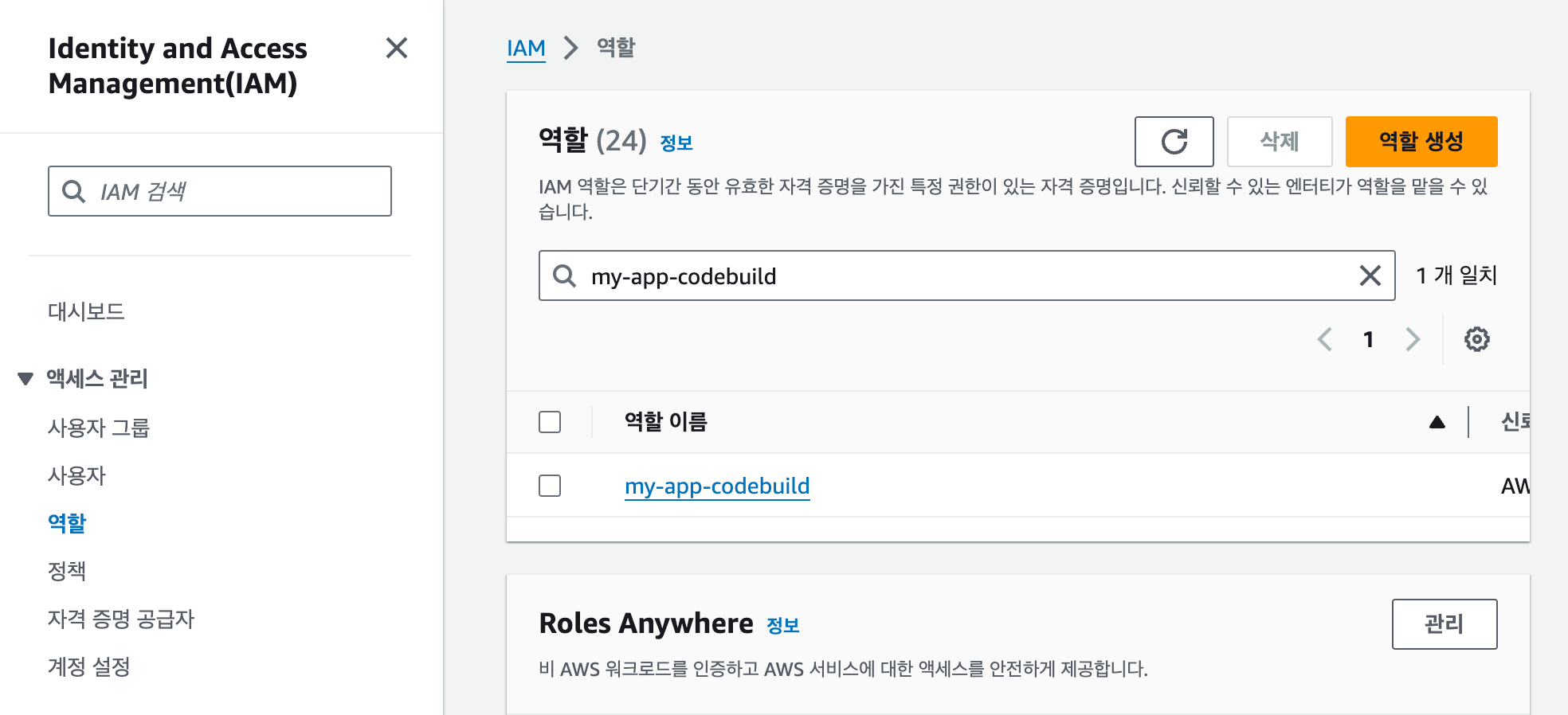This screenshot has width=1568, height=715.
Task: Open table preferences gear icon
Action: pos(1476,339)
